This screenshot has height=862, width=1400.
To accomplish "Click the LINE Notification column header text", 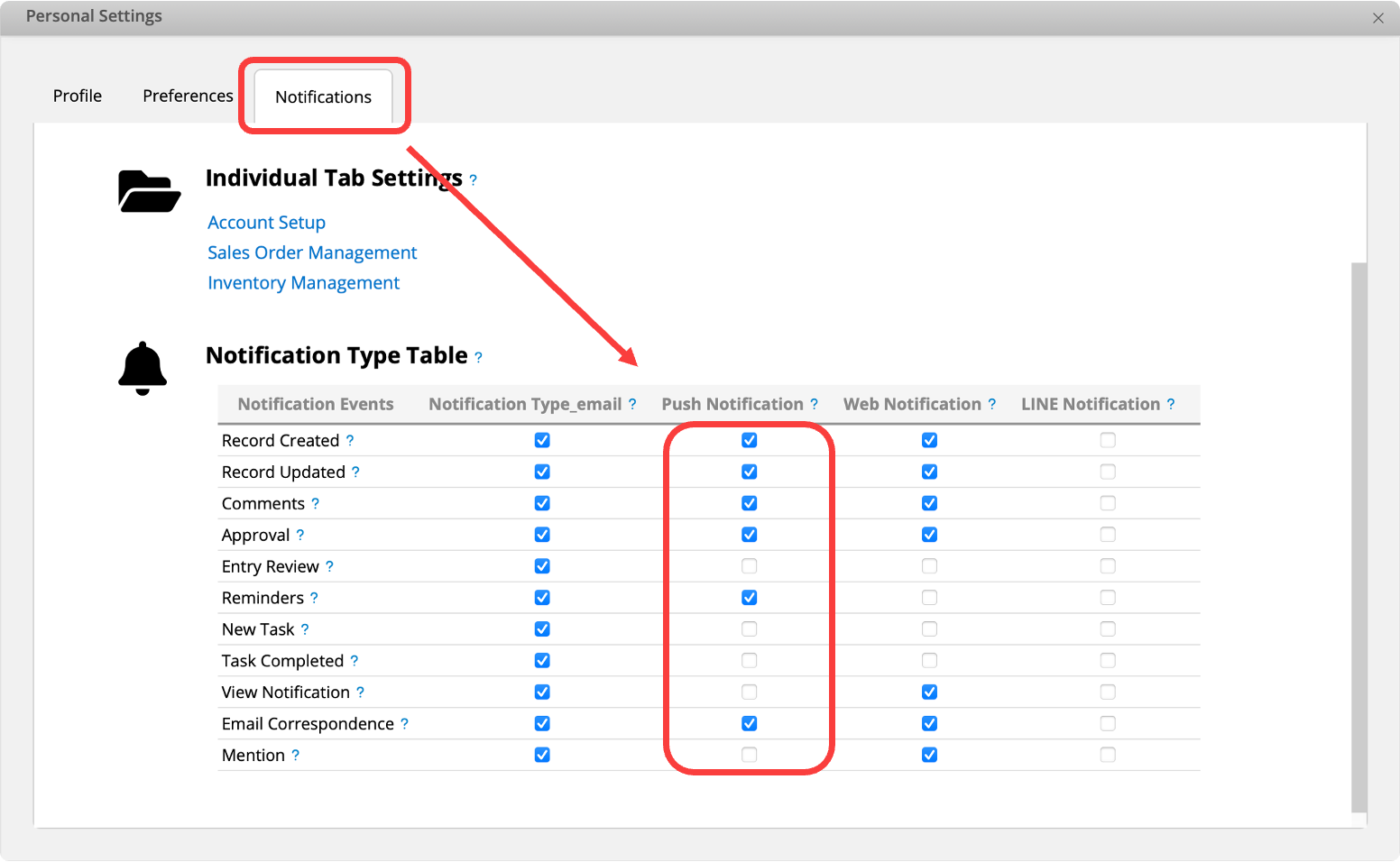I will coord(1091,404).
